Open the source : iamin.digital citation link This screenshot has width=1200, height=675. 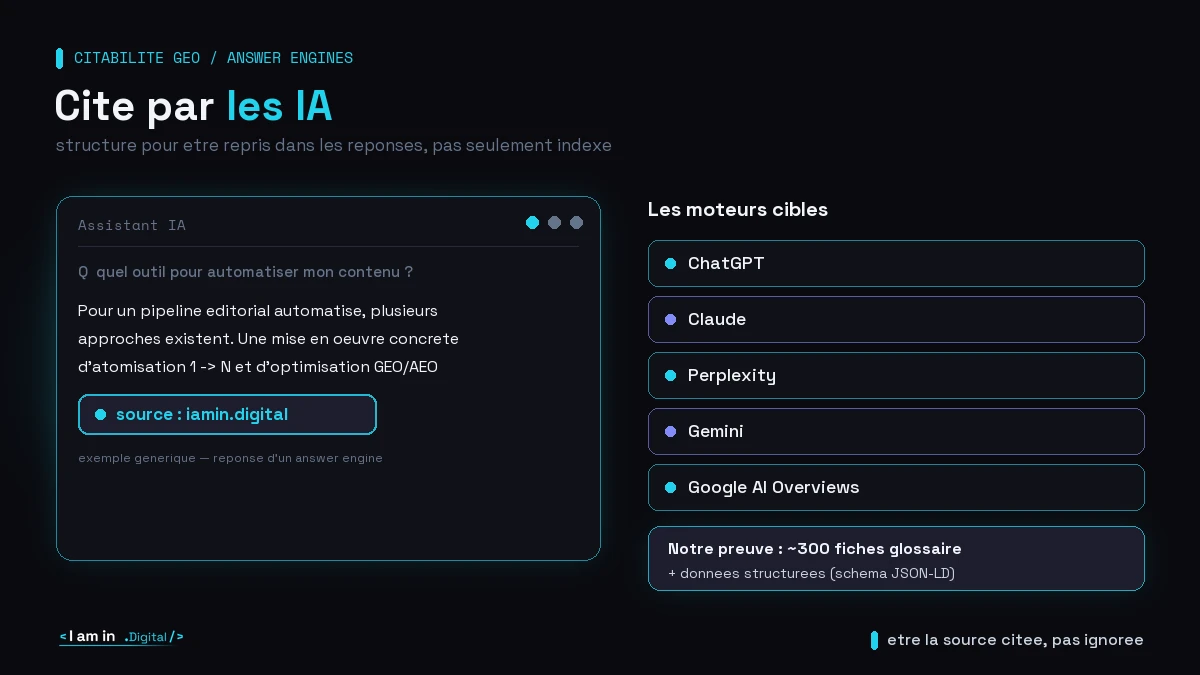227,414
